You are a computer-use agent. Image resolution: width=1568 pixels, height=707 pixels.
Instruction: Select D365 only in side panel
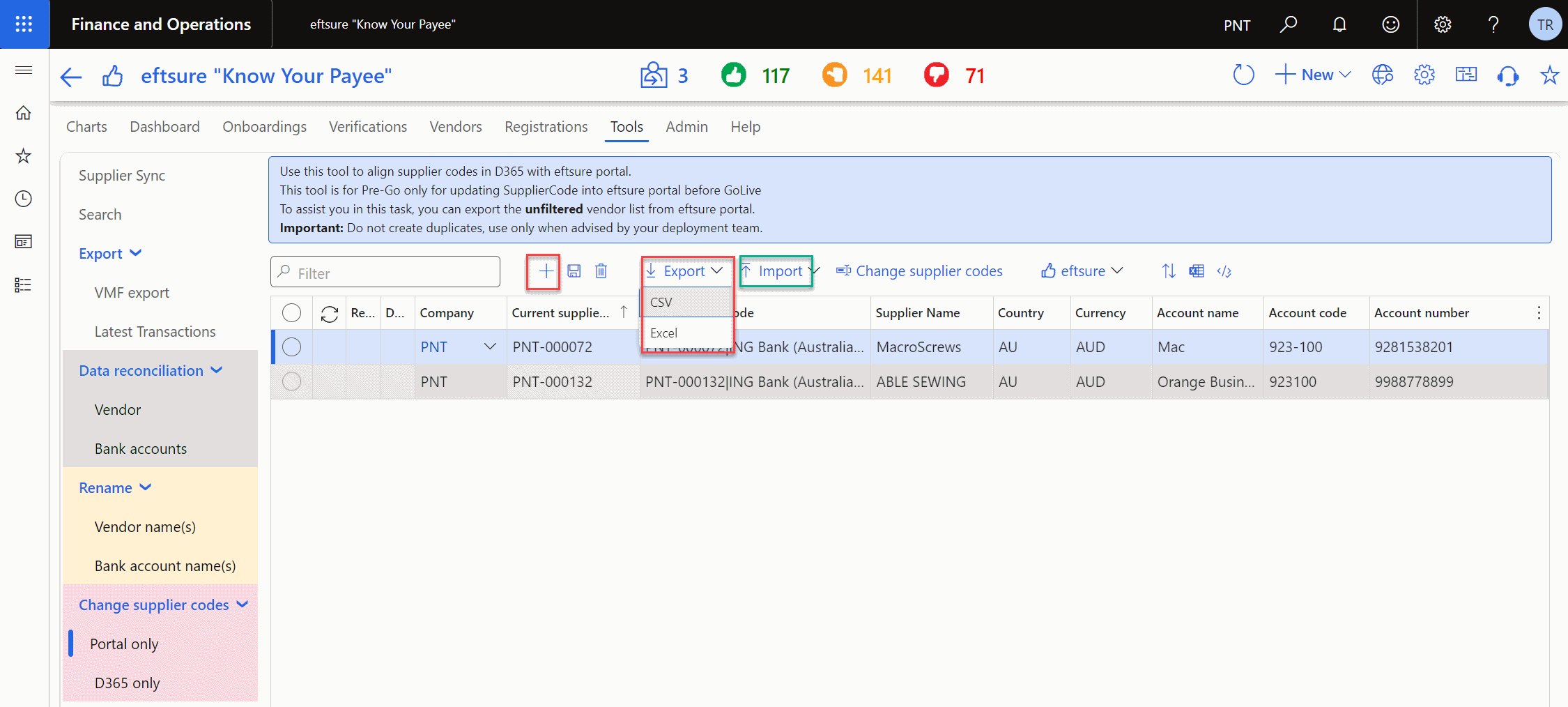(x=127, y=683)
